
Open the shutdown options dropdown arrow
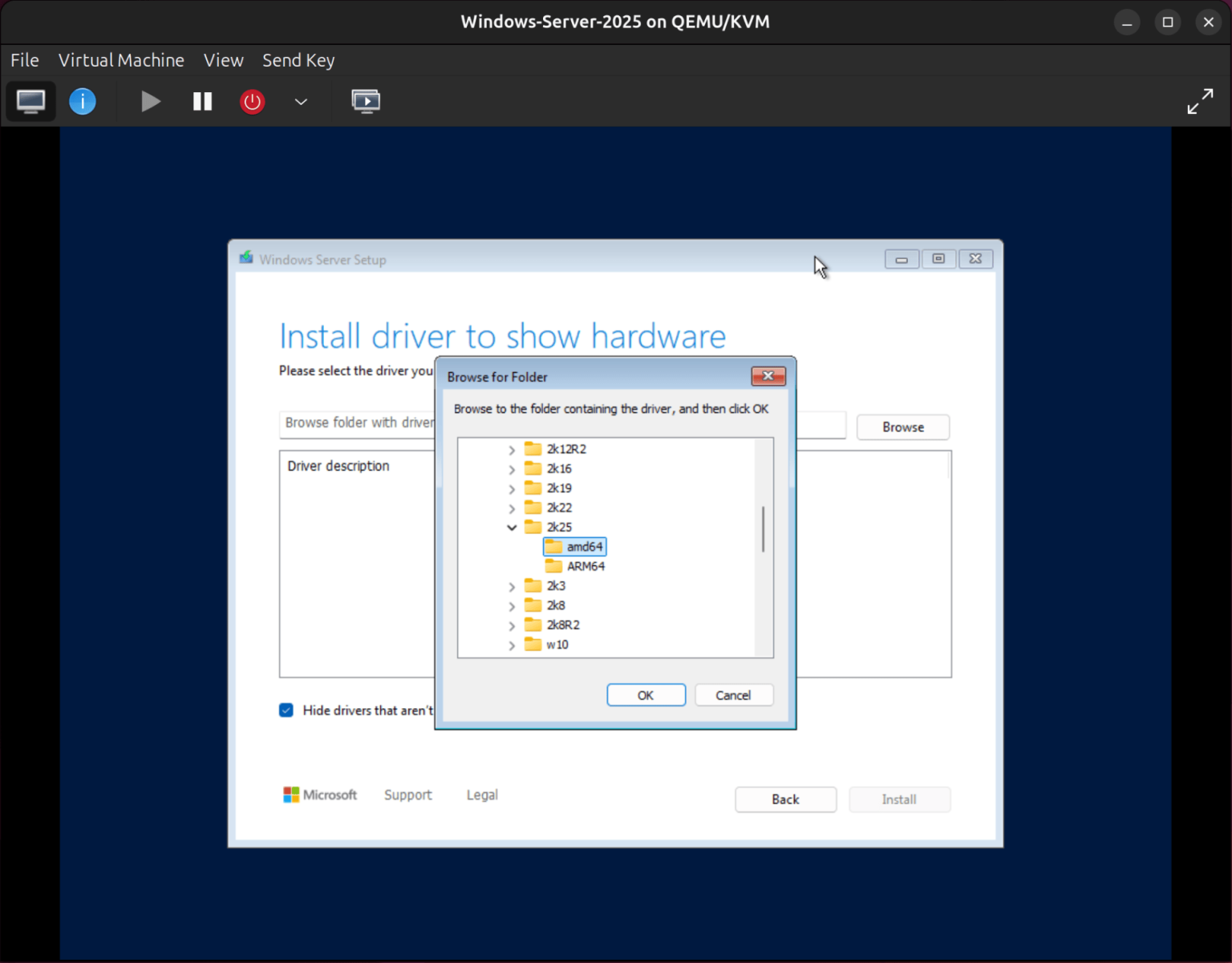point(300,101)
